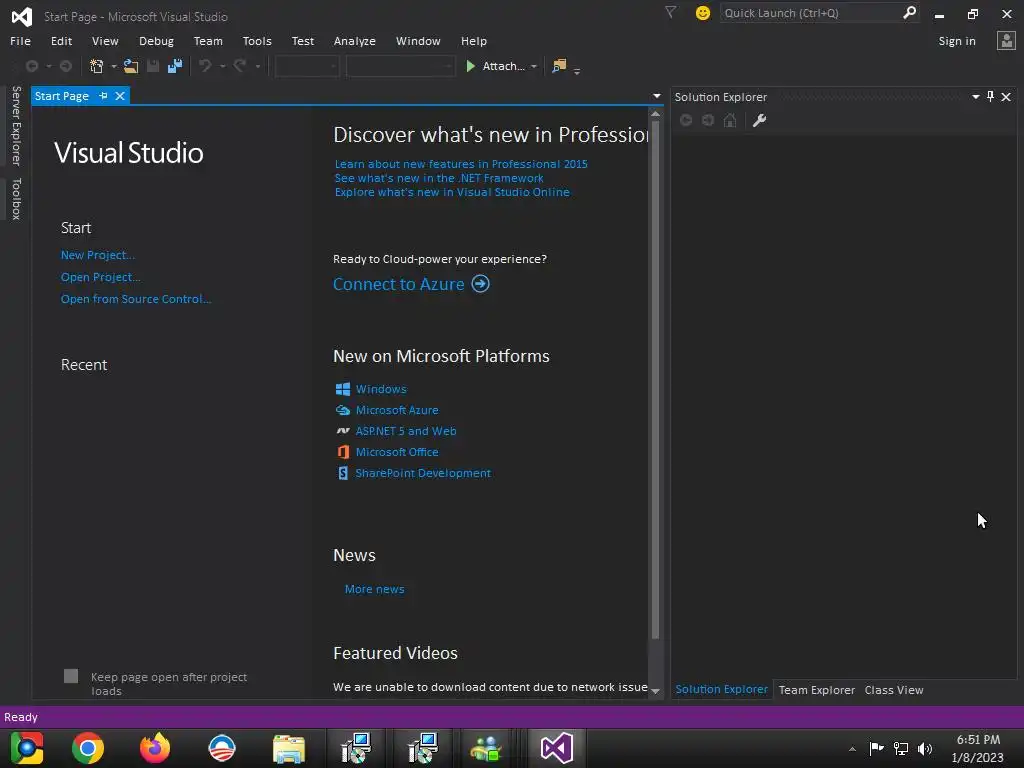Open the File menu
Image resolution: width=1024 pixels, height=768 pixels.
pyautogui.click(x=20, y=40)
